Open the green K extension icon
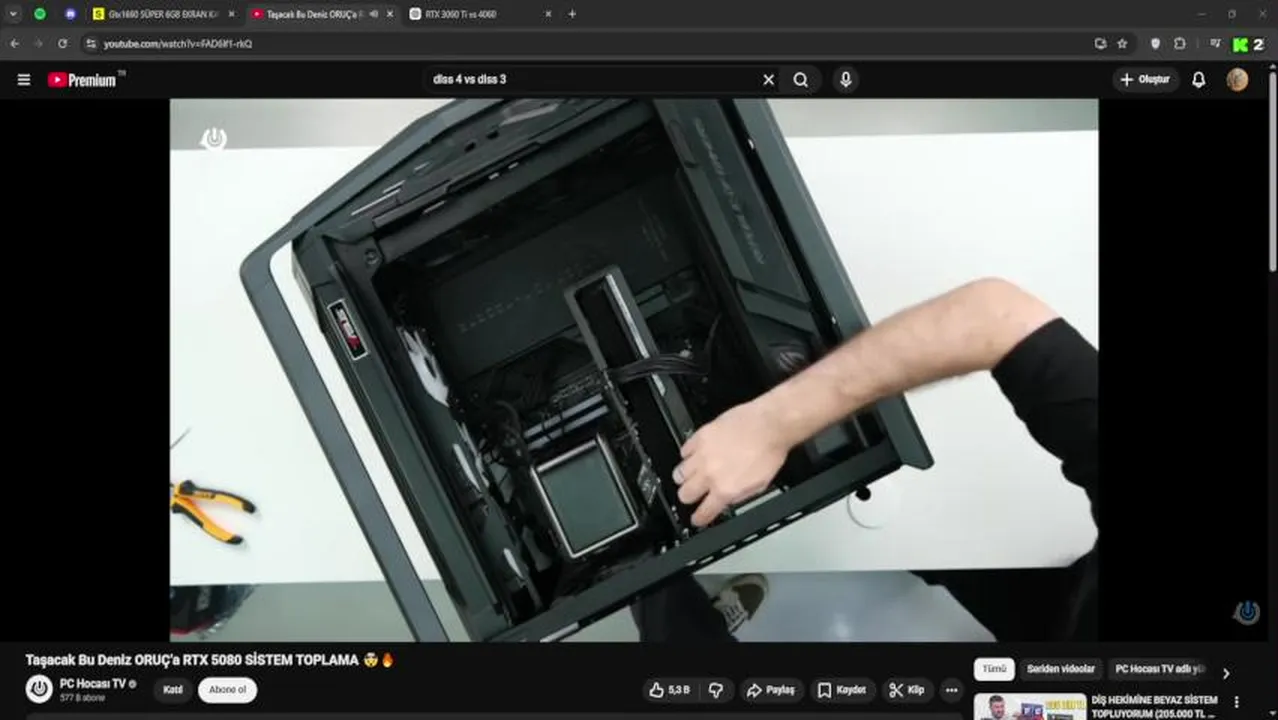The width and height of the screenshot is (1278, 720). tap(1240, 44)
